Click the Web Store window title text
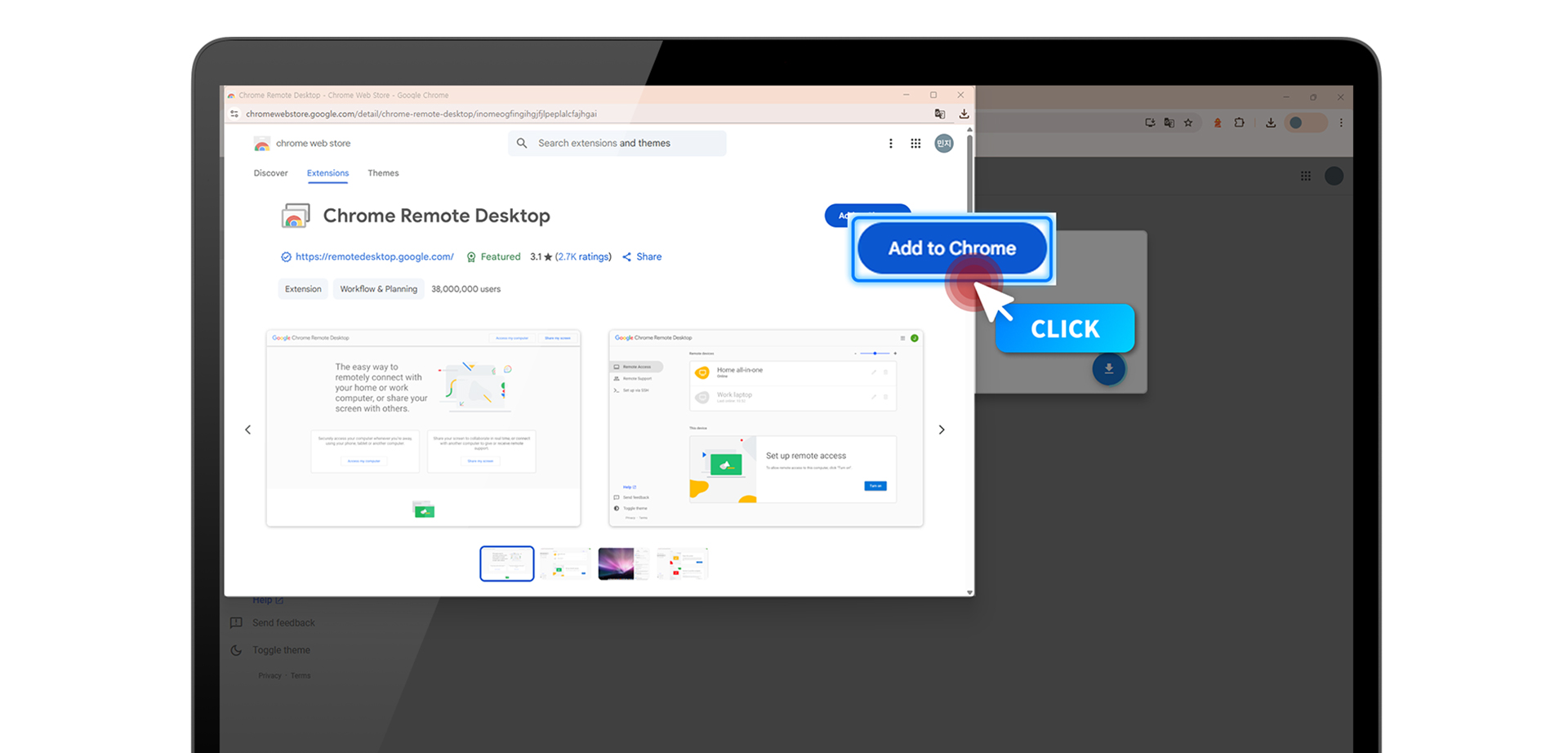 click(343, 96)
